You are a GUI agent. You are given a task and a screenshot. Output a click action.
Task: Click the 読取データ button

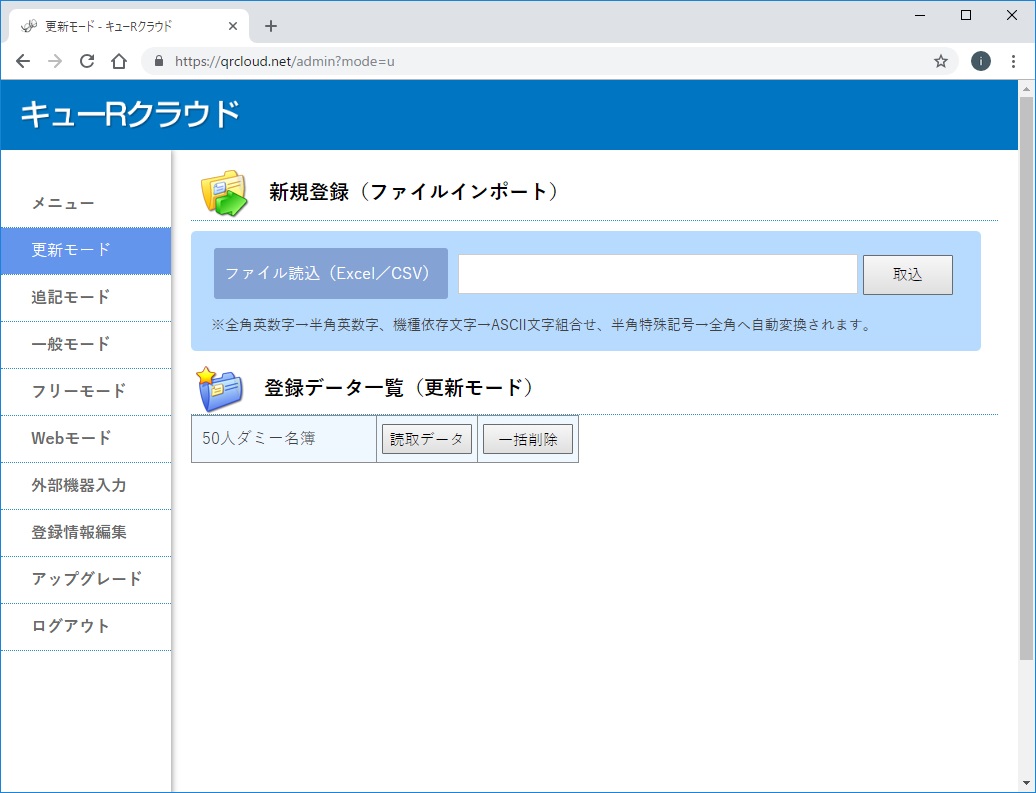point(427,439)
